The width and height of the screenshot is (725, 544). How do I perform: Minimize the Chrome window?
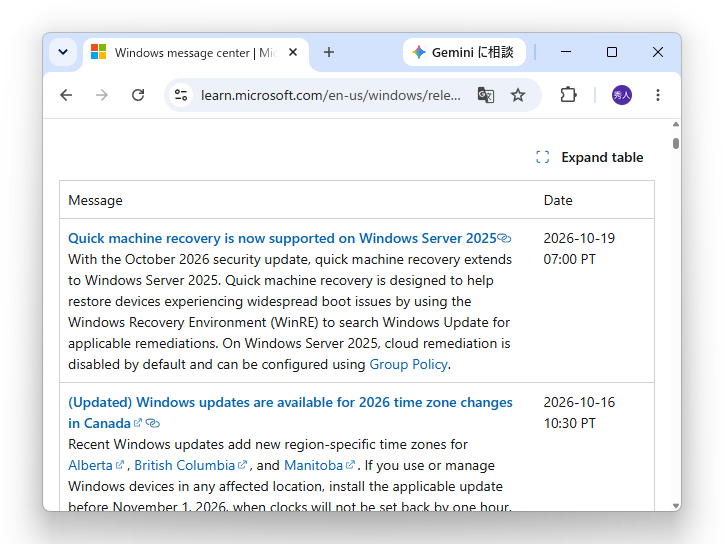(566, 52)
